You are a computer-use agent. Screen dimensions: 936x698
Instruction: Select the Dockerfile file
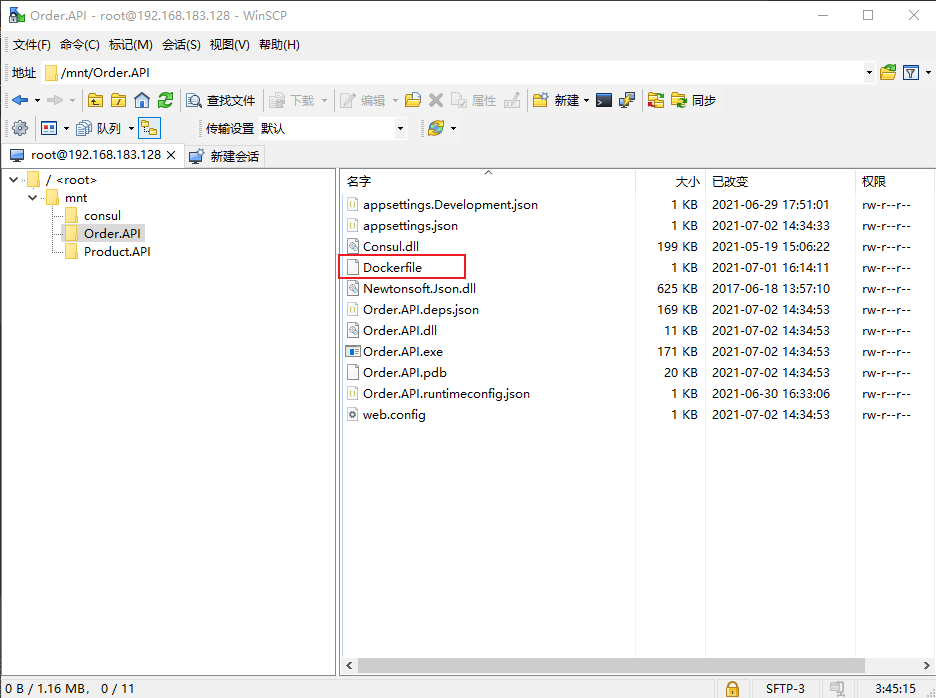pyautogui.click(x=392, y=267)
